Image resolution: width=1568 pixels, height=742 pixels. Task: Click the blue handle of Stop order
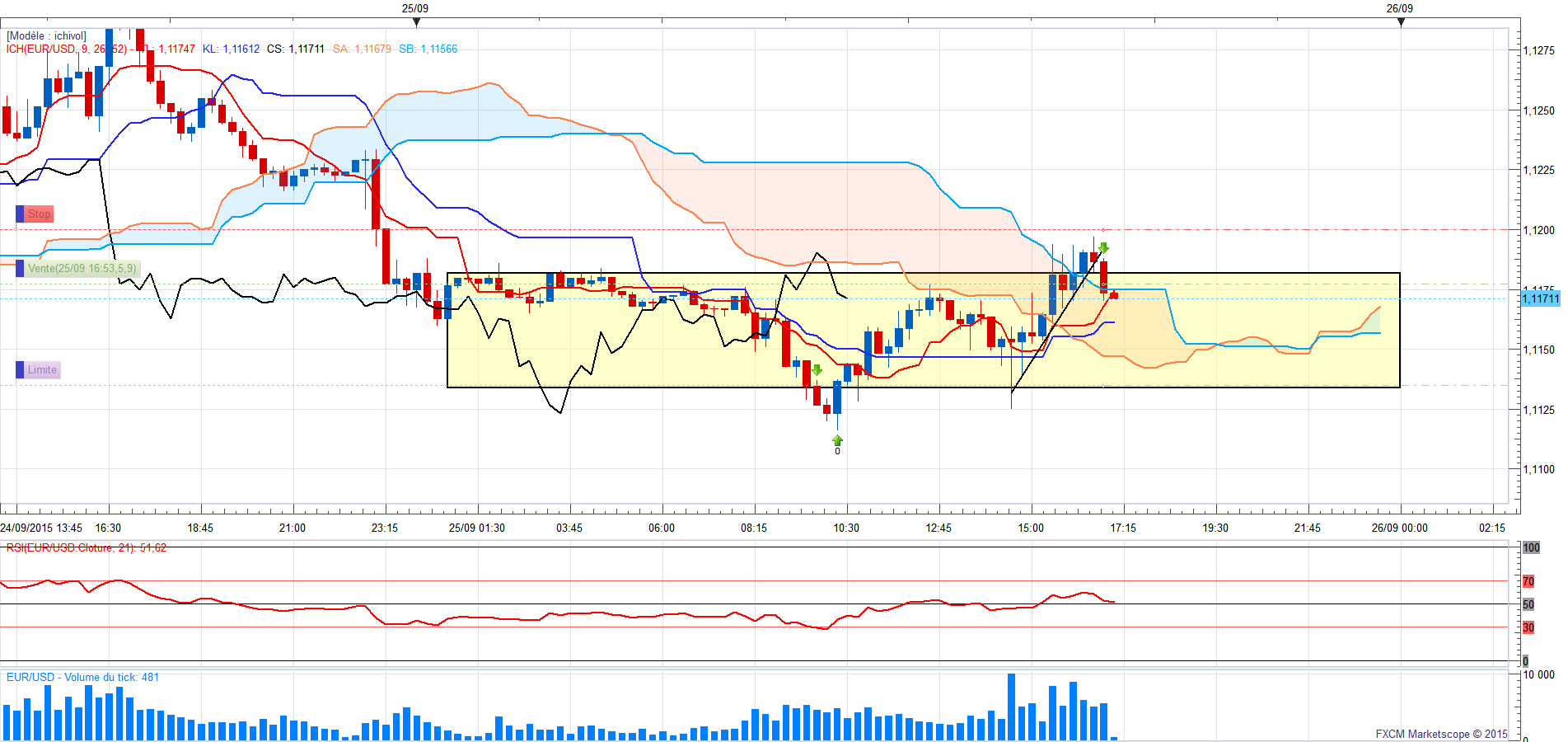[20, 214]
